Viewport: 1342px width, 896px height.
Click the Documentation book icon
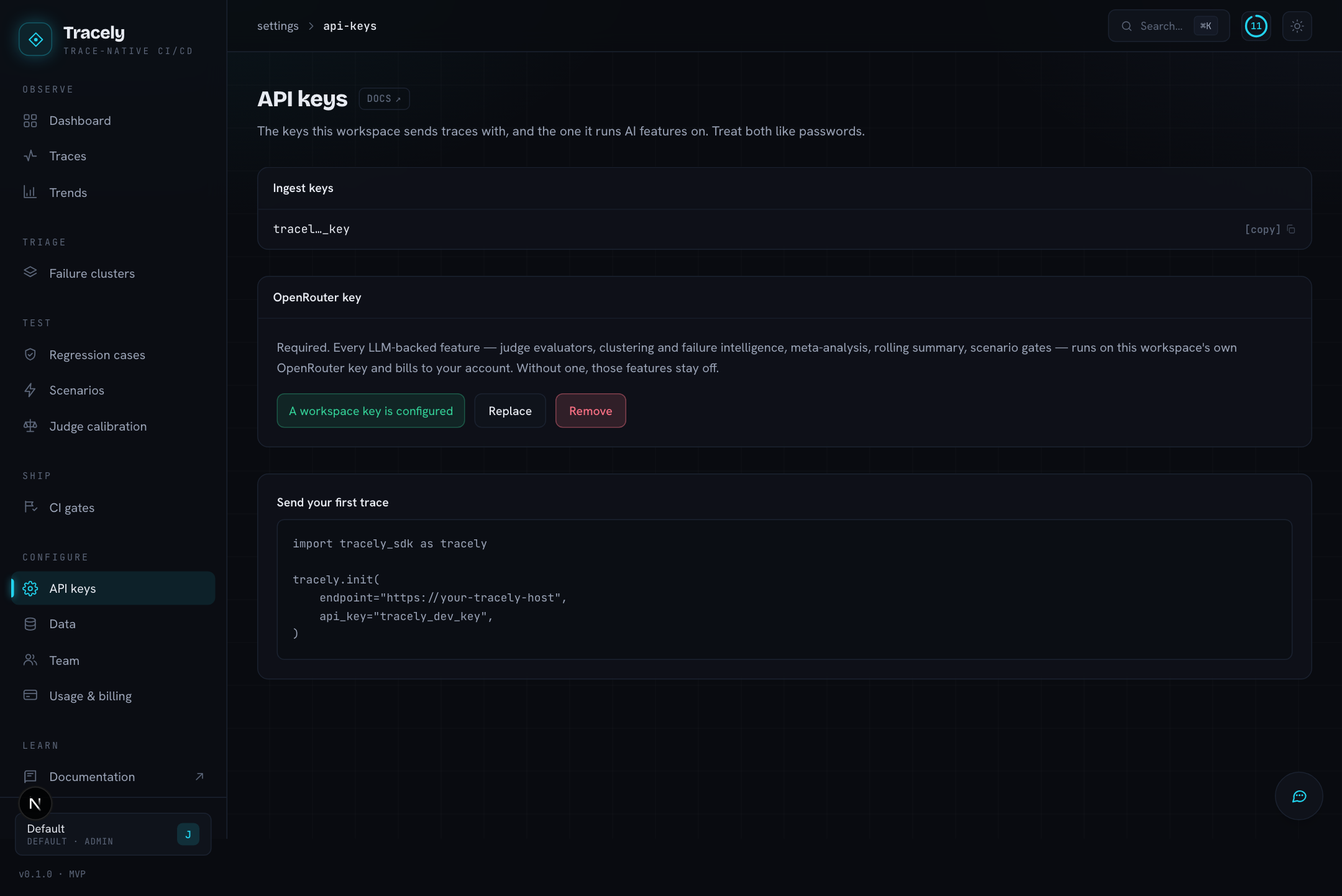30,777
